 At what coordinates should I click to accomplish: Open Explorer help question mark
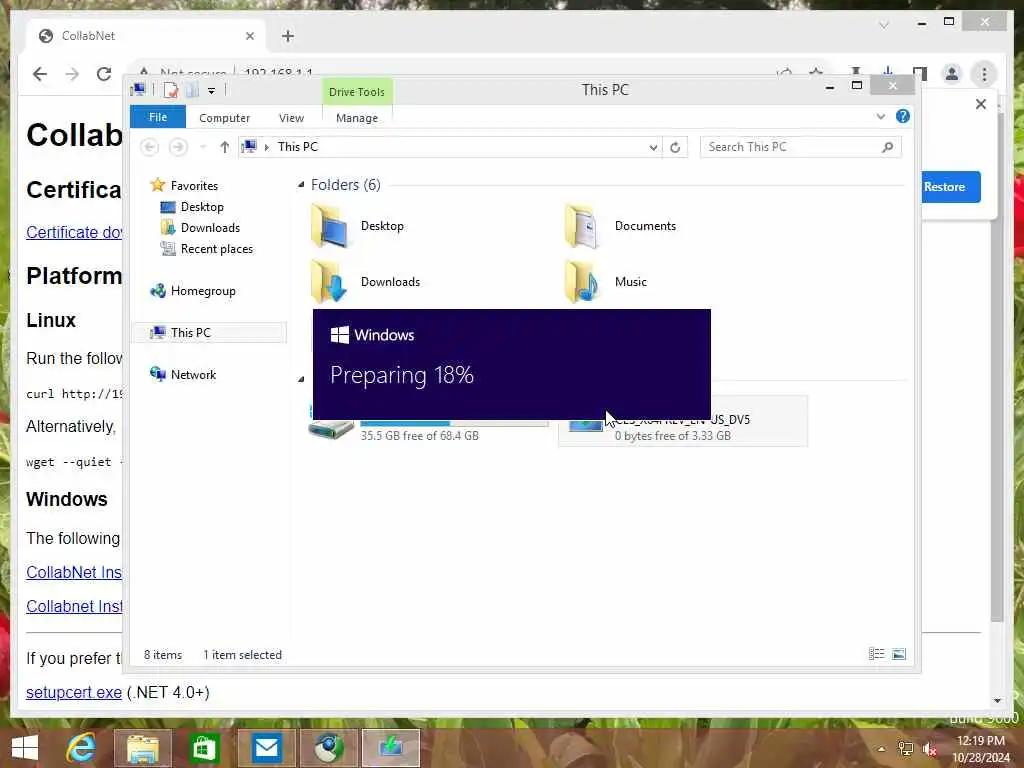[x=903, y=116]
